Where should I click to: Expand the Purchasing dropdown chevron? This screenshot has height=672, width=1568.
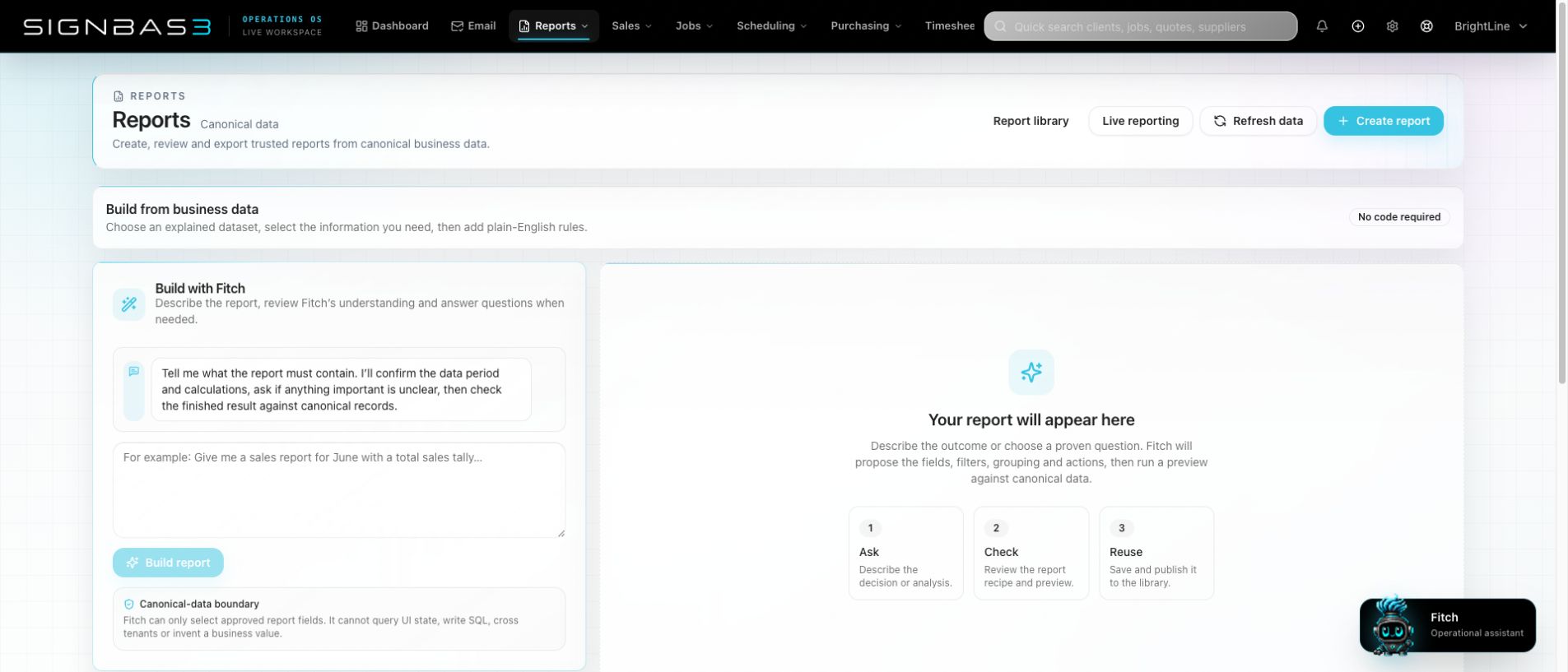tap(898, 26)
